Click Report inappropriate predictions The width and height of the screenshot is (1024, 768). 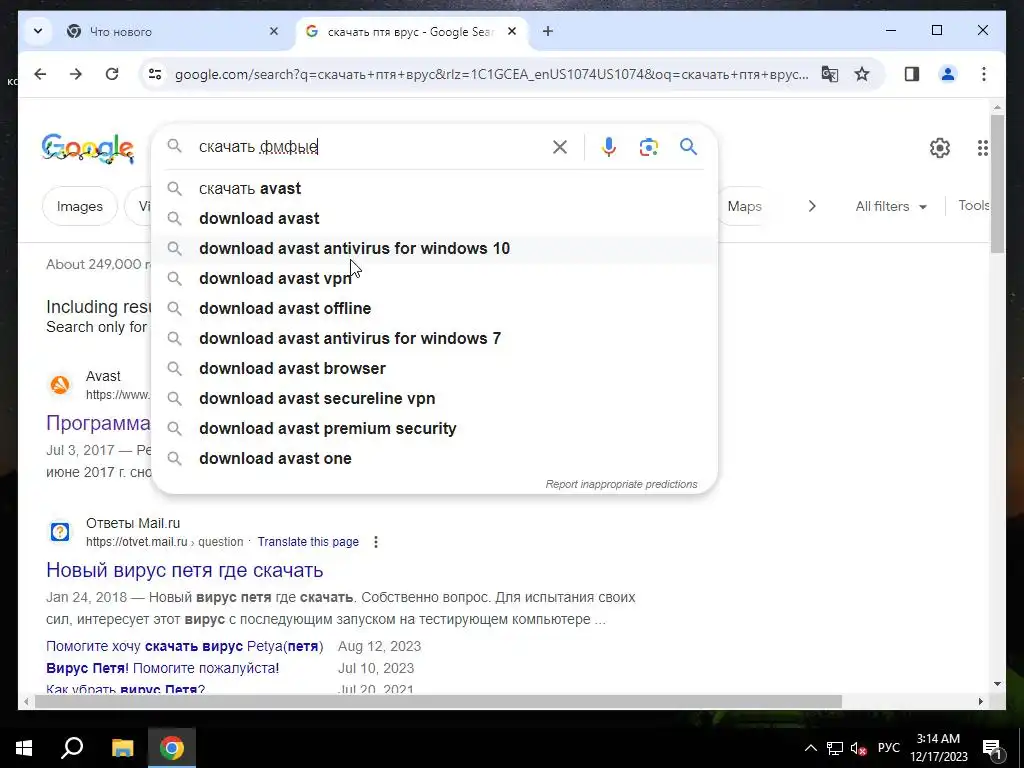click(621, 485)
